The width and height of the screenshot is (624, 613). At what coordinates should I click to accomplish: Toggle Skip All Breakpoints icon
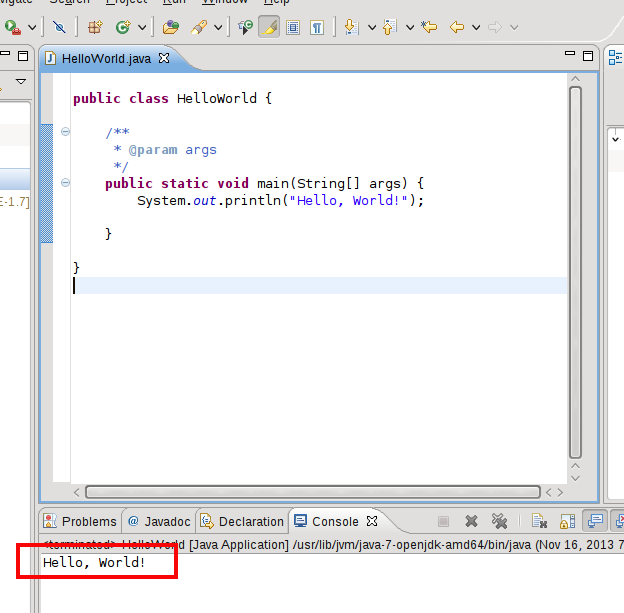pos(59,27)
